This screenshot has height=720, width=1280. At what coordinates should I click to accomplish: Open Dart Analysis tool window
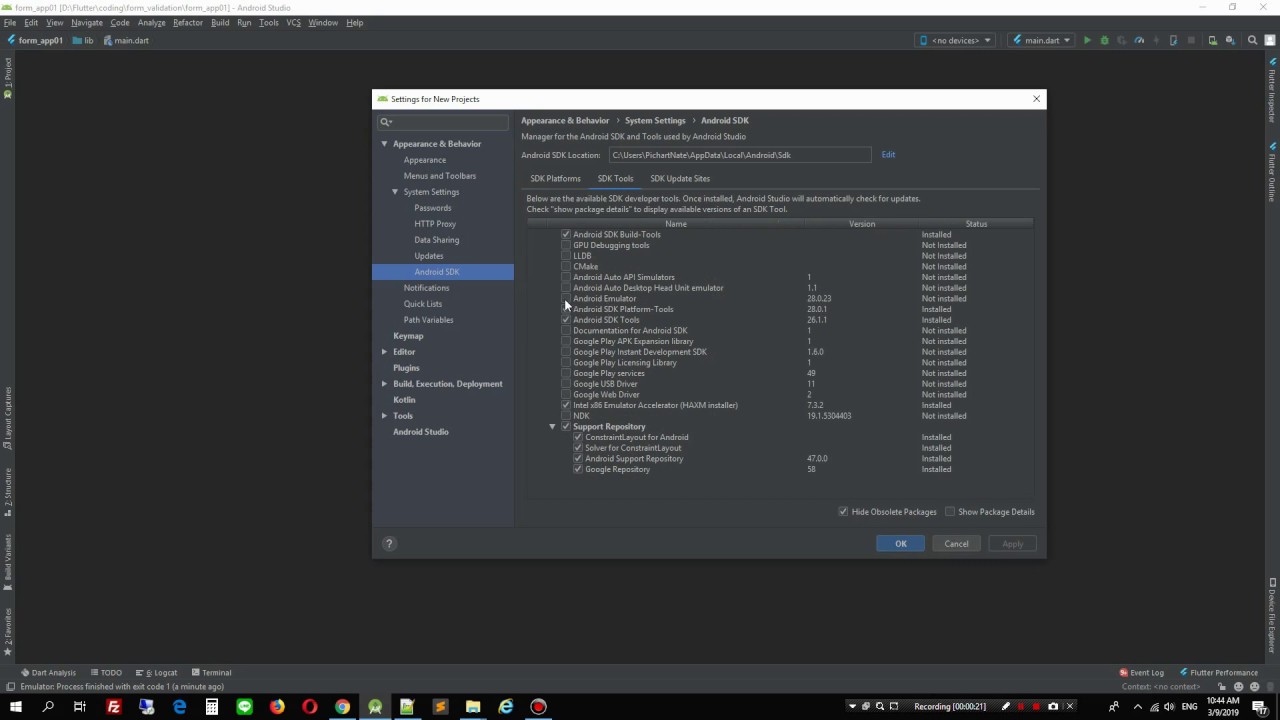pos(48,673)
